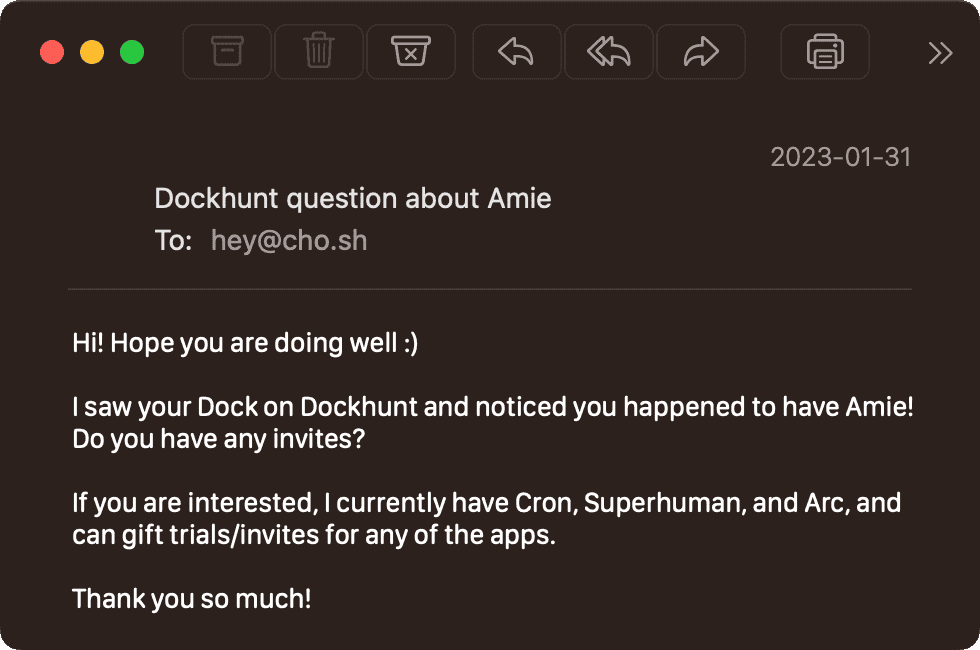Click the line mentioning Cron, Superhuman, and Arc
980x650 pixels.
(487, 502)
